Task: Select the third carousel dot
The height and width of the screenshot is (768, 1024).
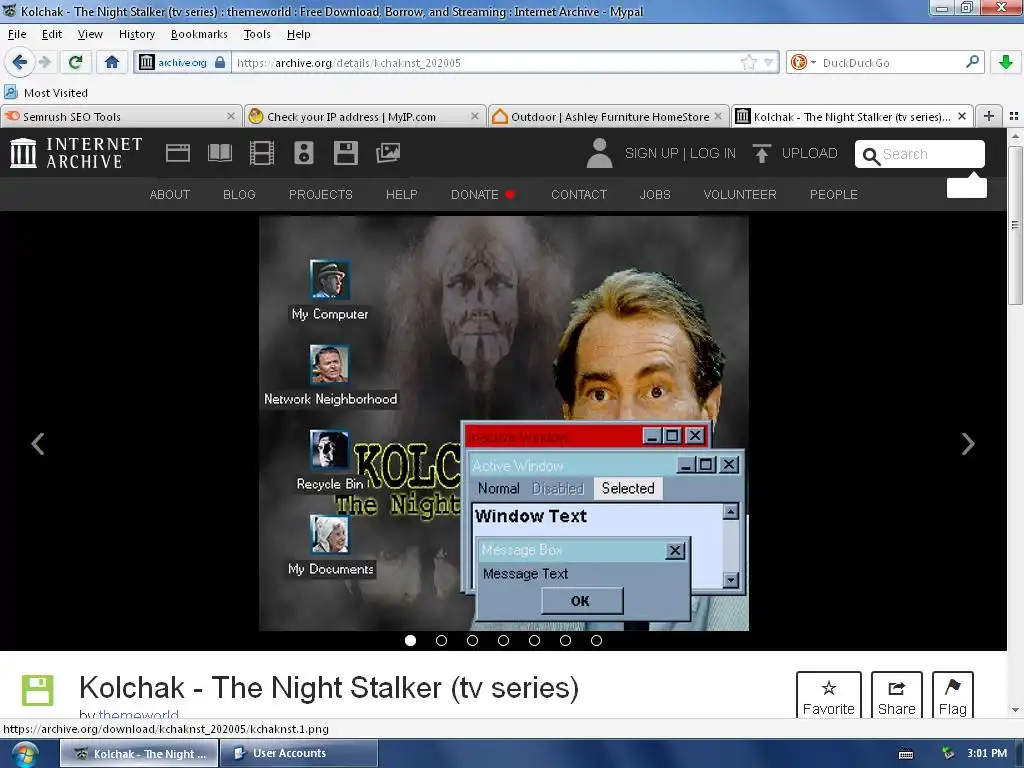Action: point(472,641)
